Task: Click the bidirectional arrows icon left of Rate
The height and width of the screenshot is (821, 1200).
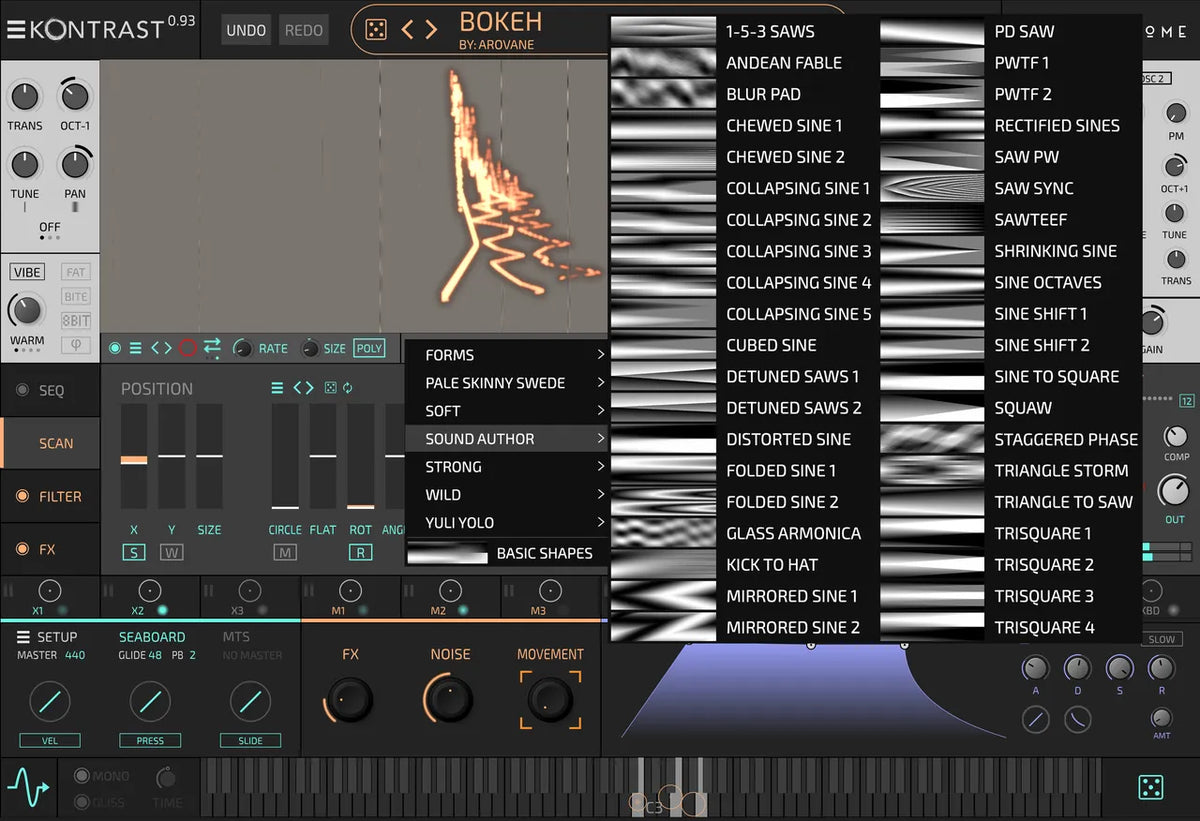Action: [211, 347]
